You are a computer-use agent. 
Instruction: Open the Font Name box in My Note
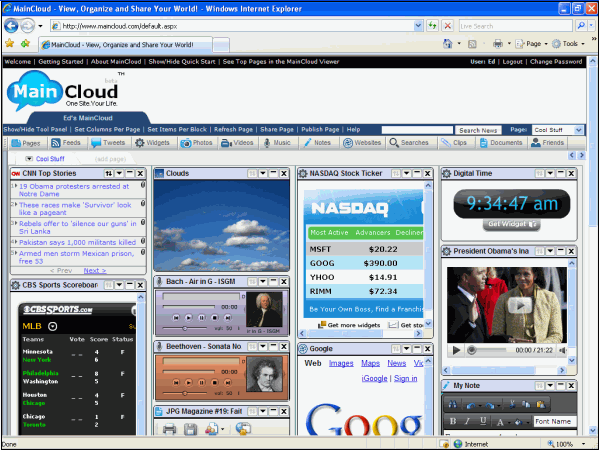[555, 421]
